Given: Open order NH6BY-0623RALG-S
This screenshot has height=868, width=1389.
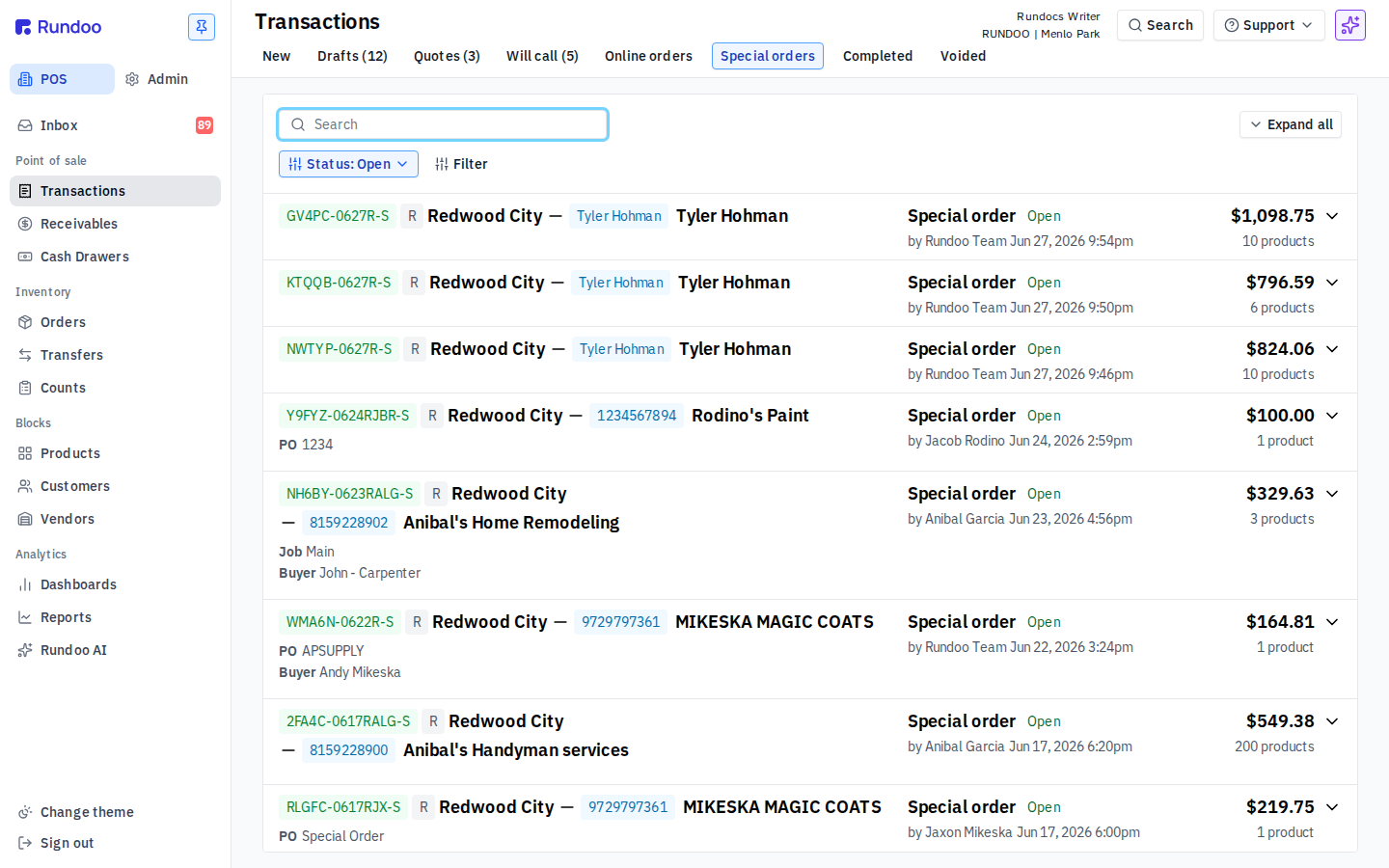Looking at the screenshot, I should (349, 494).
